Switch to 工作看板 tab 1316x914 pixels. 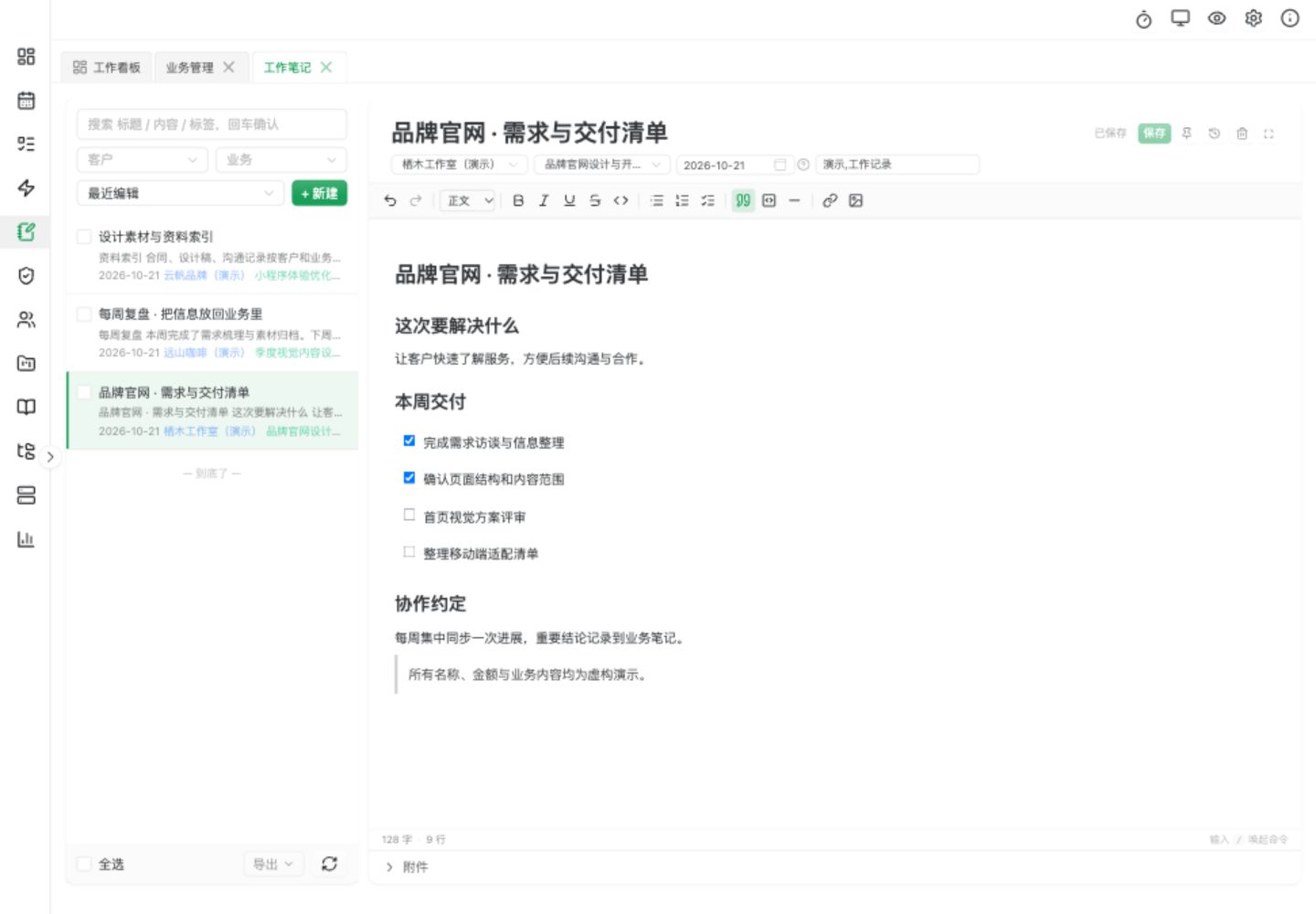[x=107, y=68]
